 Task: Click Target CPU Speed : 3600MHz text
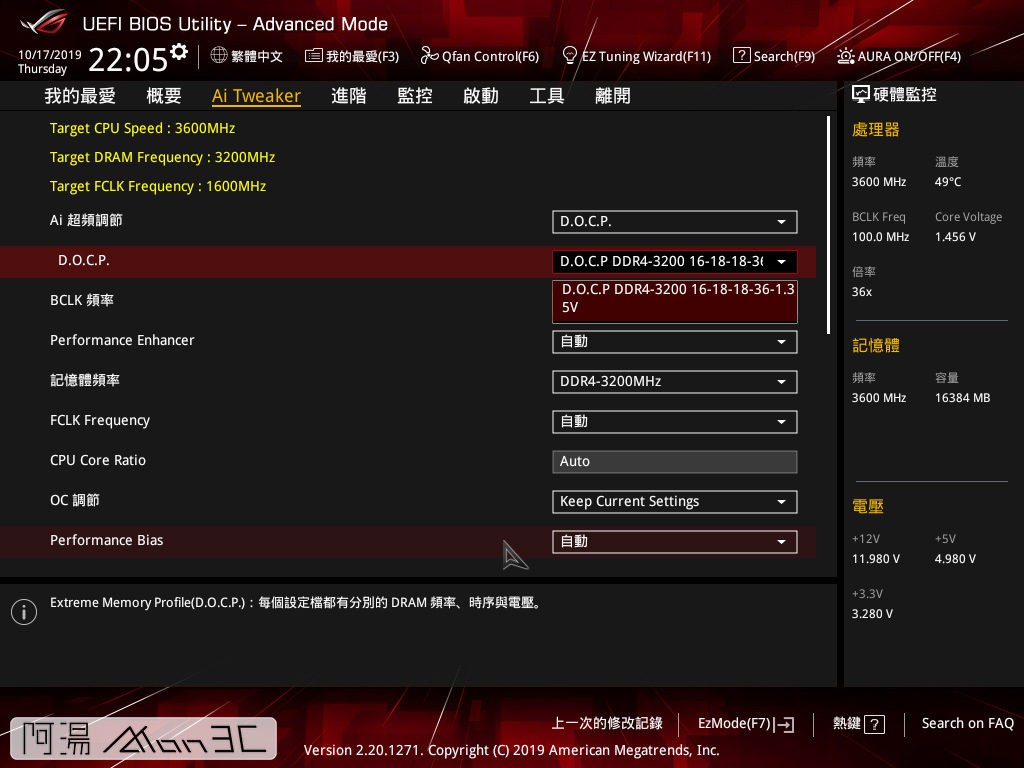142,128
